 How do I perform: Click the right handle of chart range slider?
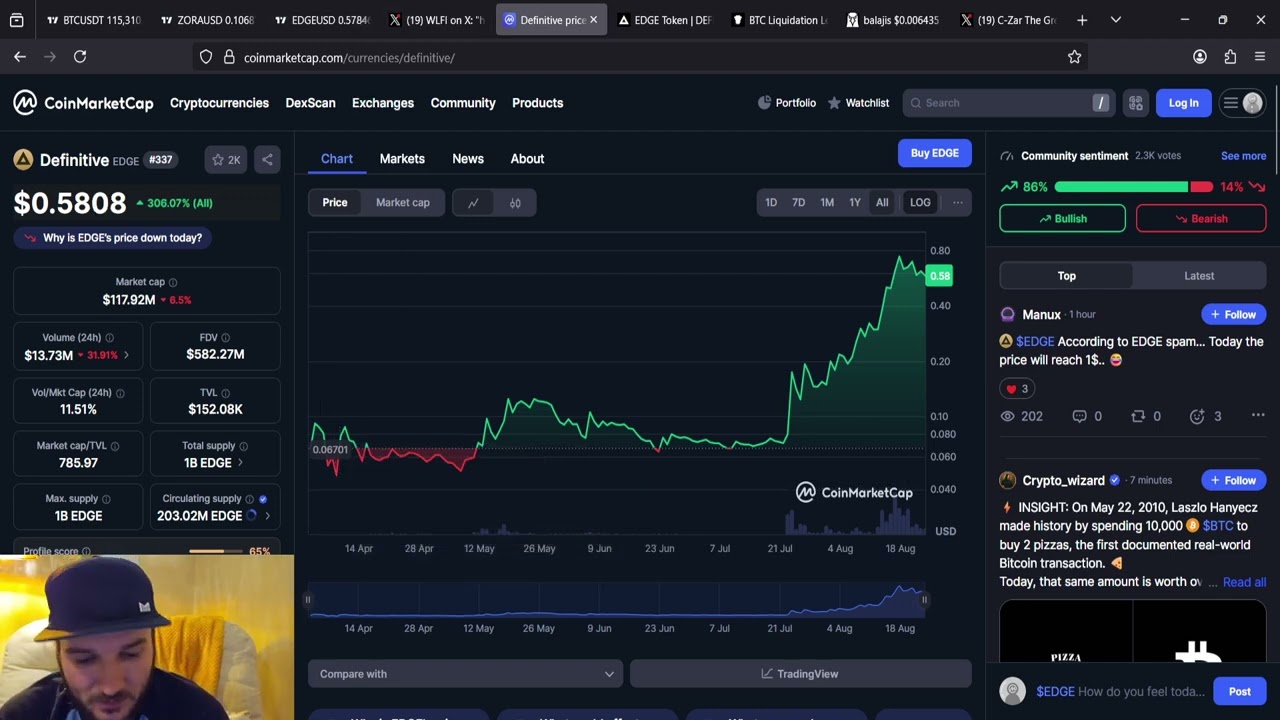pos(924,600)
